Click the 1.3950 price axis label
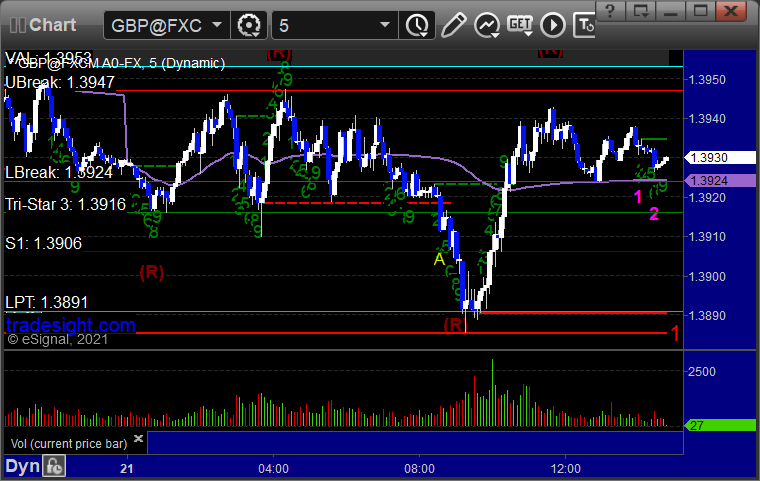Image resolution: width=760 pixels, height=481 pixels. (x=708, y=80)
